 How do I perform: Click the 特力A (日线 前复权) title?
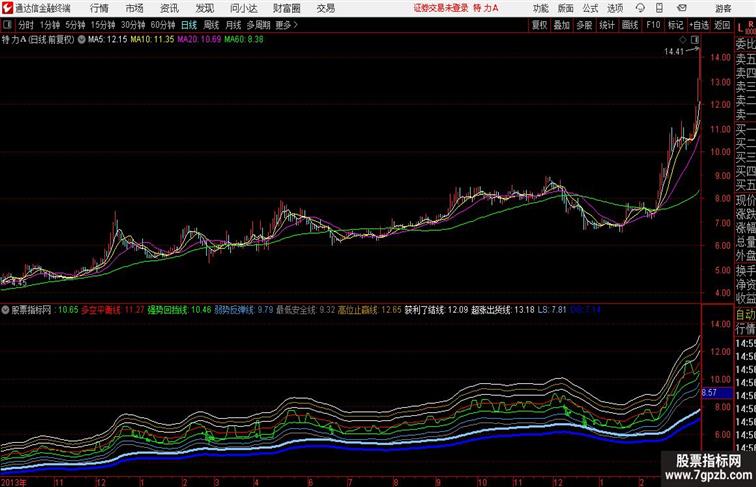[38, 40]
